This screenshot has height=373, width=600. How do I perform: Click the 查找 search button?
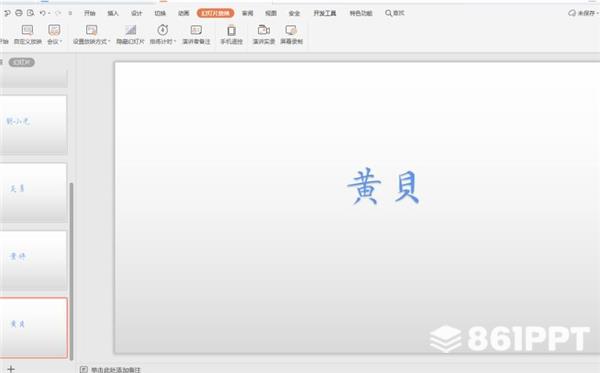point(395,13)
